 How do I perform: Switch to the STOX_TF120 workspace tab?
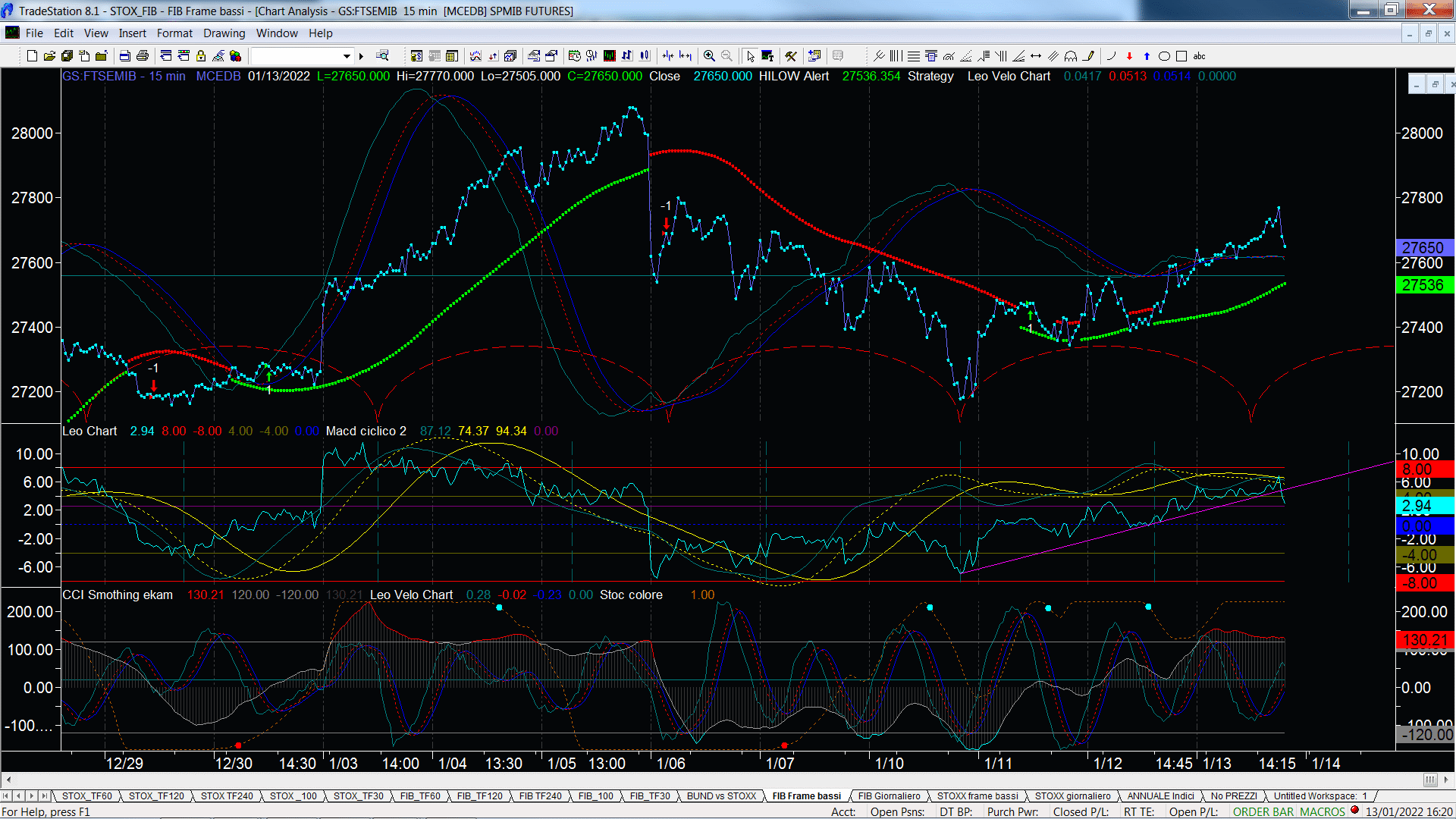tap(156, 795)
